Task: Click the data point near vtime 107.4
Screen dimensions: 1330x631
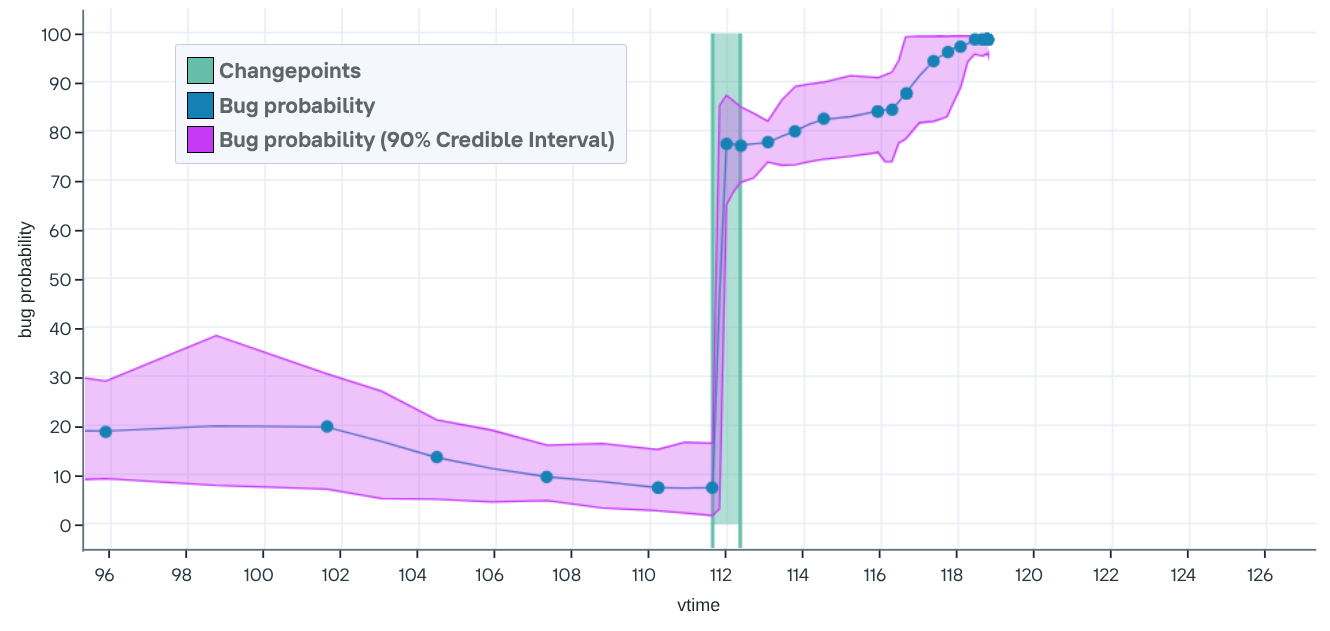Action: pos(546,477)
